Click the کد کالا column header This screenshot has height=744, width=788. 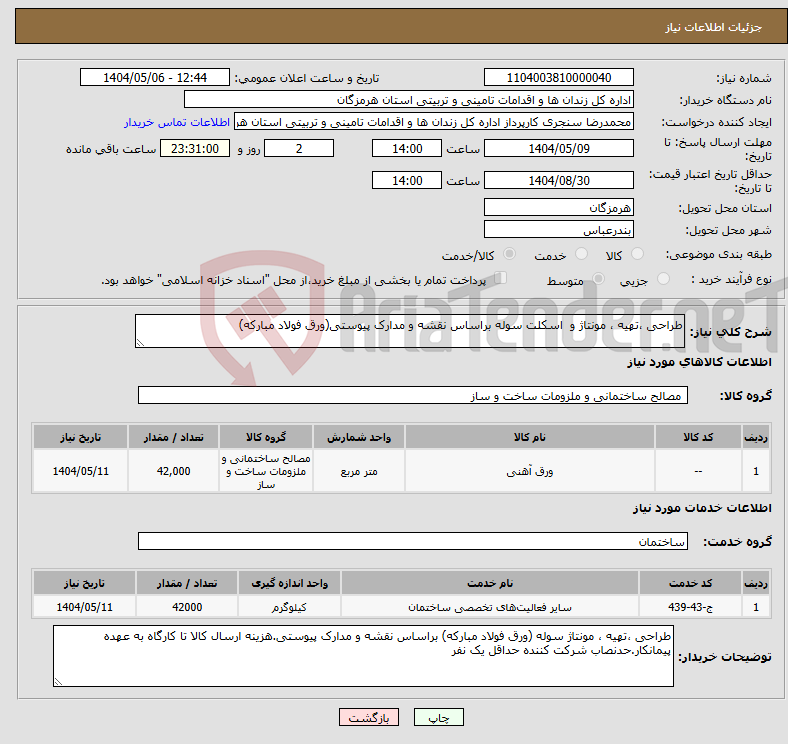tap(698, 437)
